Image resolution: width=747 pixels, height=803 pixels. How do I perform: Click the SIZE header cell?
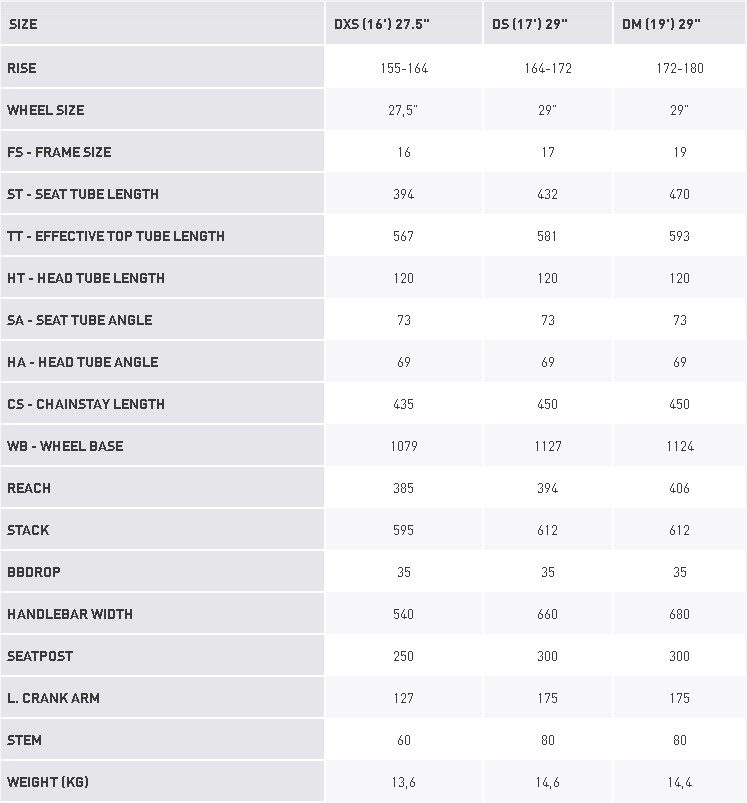point(23,24)
